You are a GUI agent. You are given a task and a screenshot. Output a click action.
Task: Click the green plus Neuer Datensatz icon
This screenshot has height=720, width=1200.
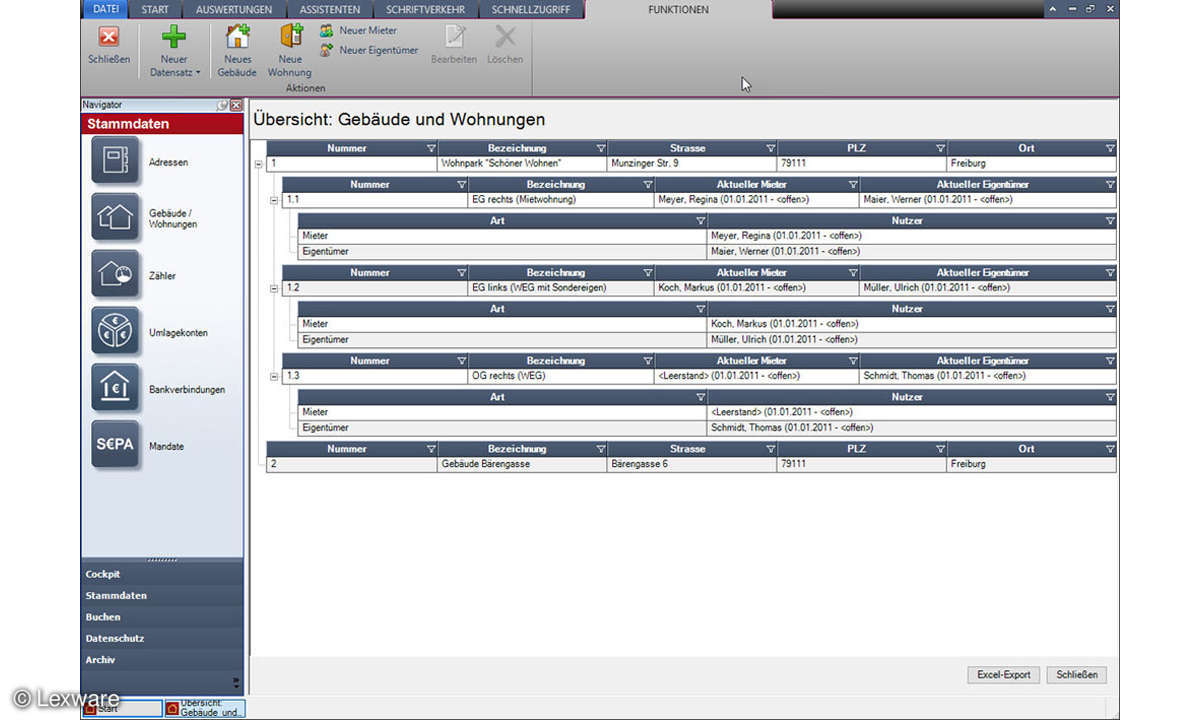[174, 38]
